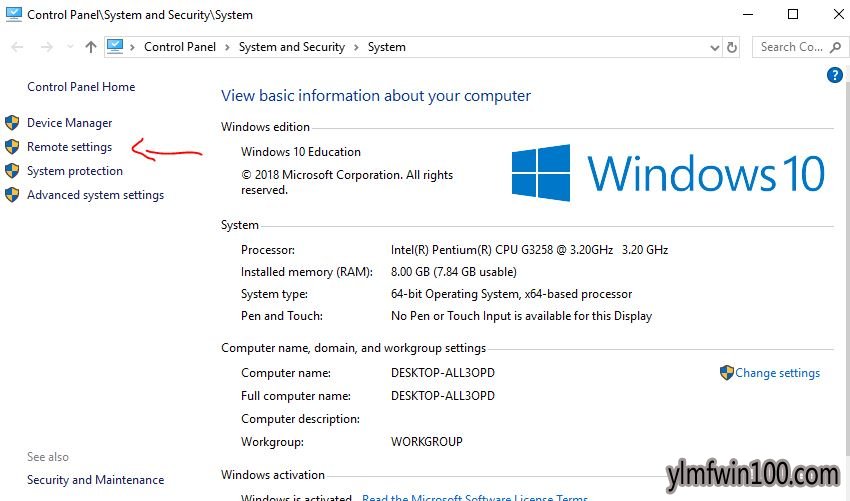Viewport: 850px width, 501px height.
Task: Click the Windows 10 logo image
Action: click(668, 173)
